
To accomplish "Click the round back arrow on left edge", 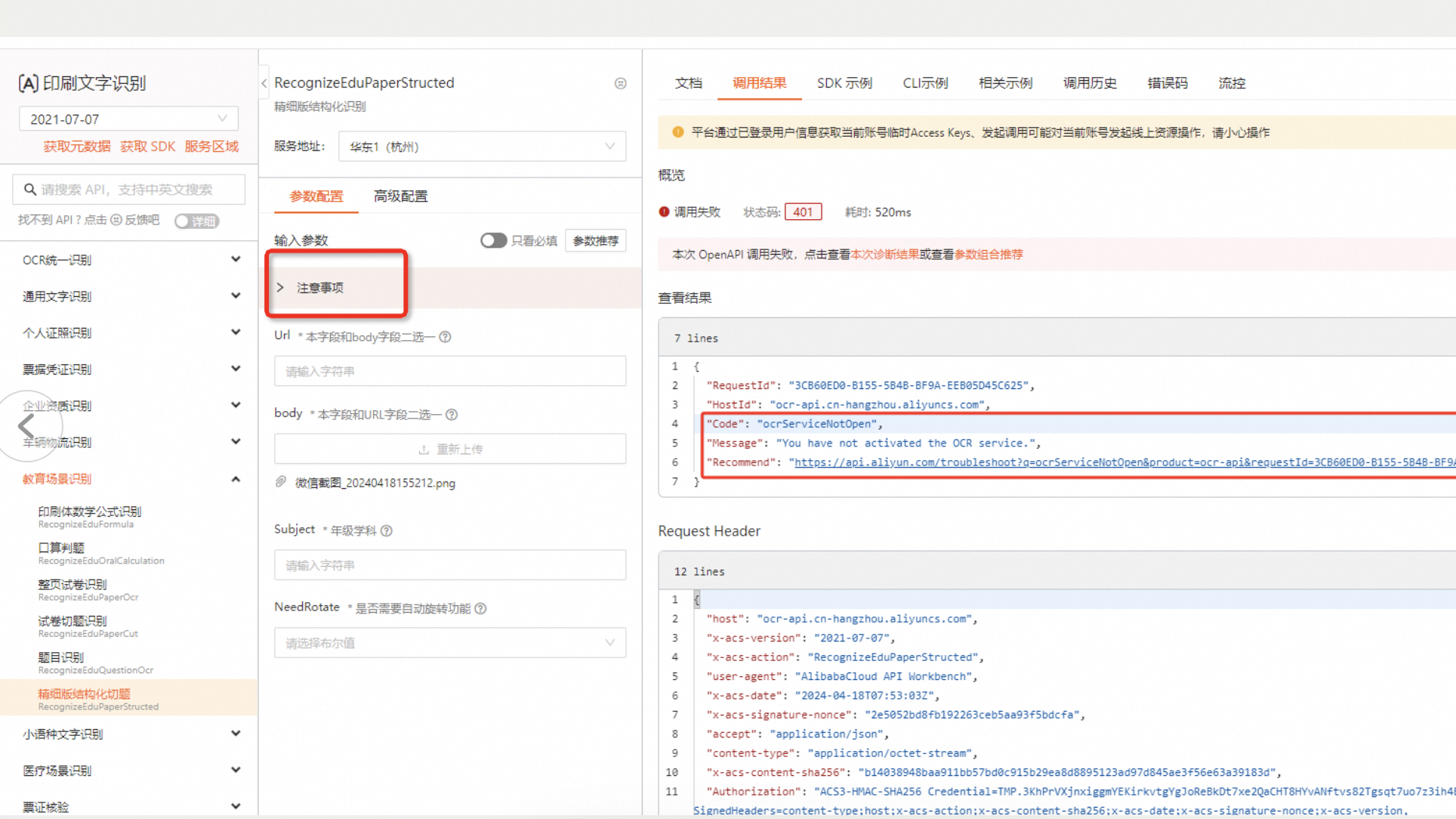I will (27, 426).
